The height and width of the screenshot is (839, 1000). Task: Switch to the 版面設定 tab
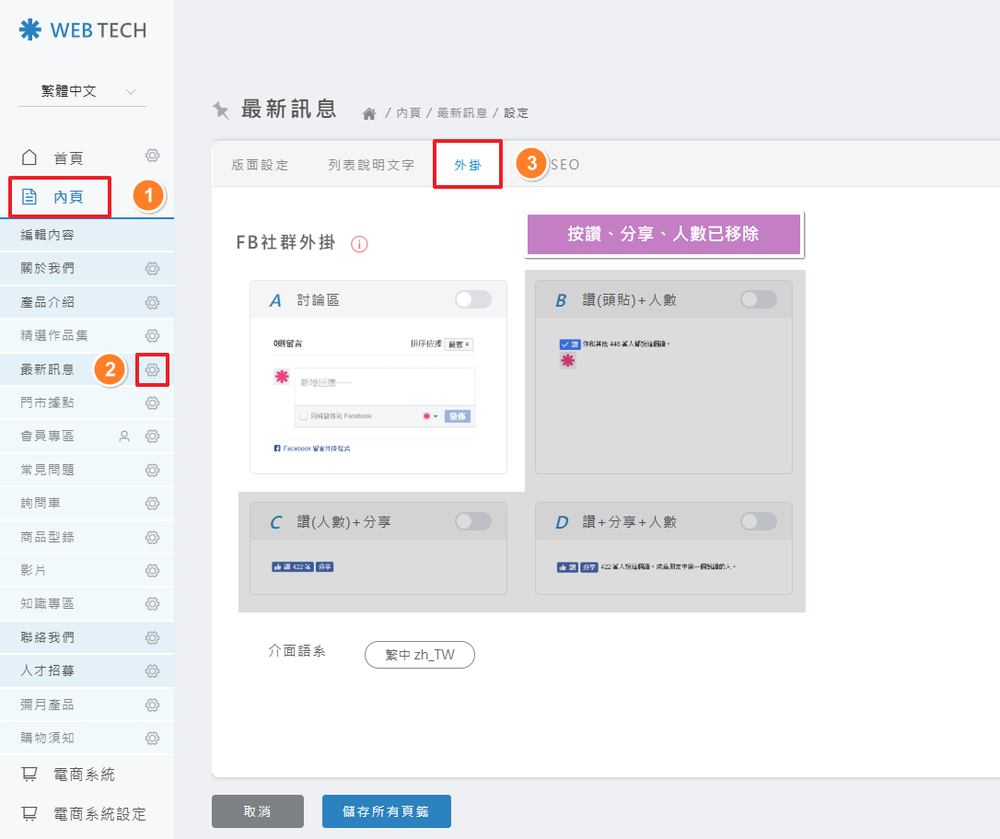(260, 165)
